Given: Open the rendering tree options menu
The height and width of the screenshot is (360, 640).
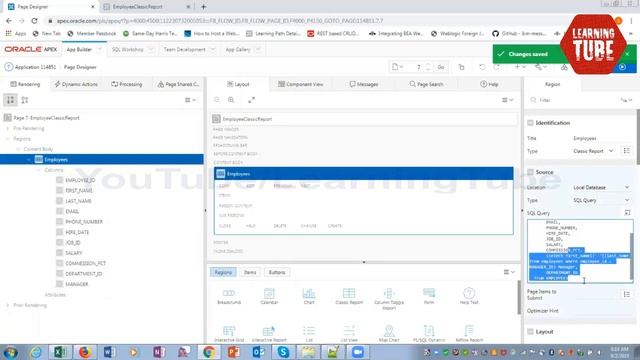Looking at the screenshot, I should coord(190,100).
